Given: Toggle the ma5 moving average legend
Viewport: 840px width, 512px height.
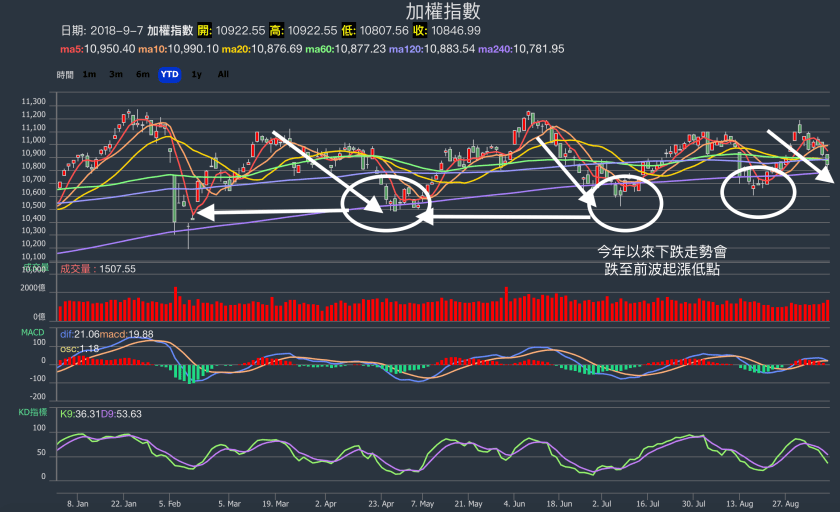Looking at the screenshot, I should (97, 49).
